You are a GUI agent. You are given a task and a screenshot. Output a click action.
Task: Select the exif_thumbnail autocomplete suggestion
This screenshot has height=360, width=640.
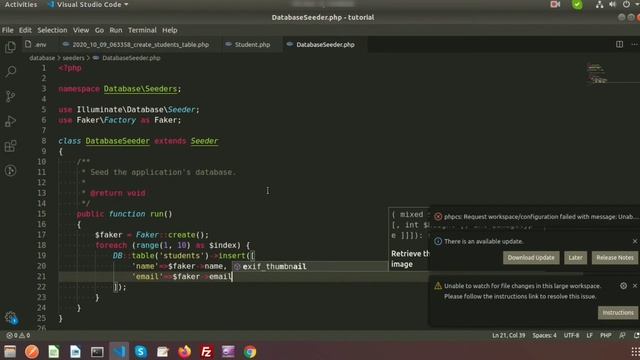[310, 267]
